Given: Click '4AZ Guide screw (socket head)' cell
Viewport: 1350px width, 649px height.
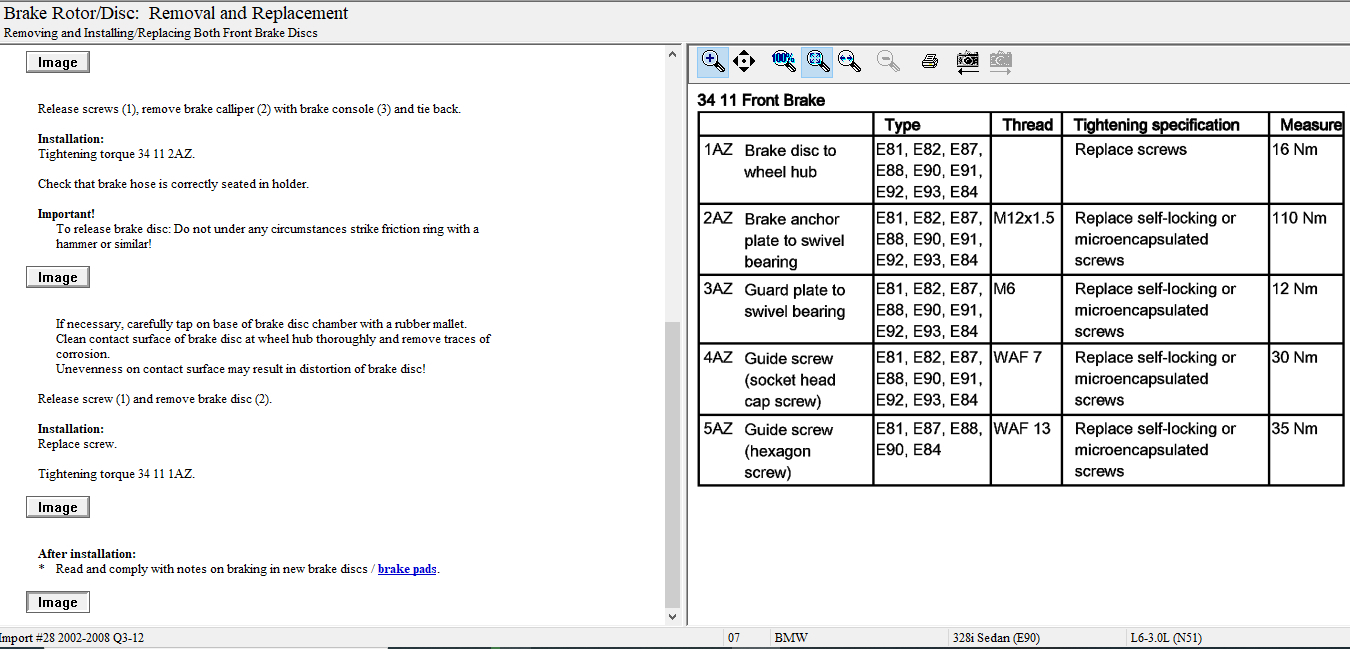Looking at the screenshot, I should tap(786, 380).
